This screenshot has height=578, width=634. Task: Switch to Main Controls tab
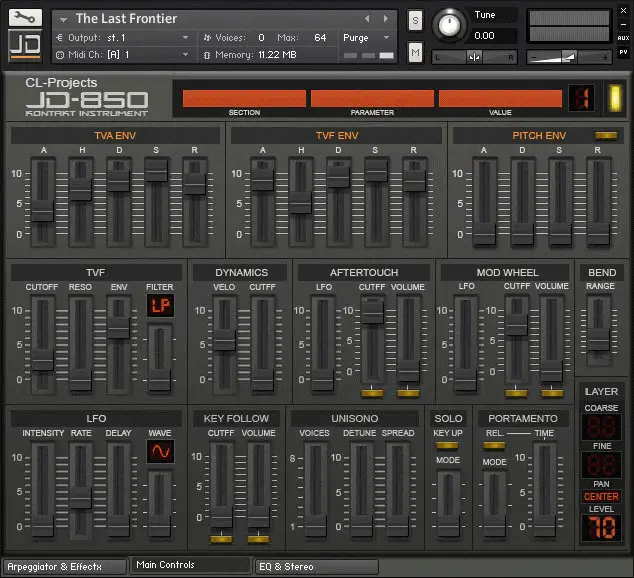point(190,565)
